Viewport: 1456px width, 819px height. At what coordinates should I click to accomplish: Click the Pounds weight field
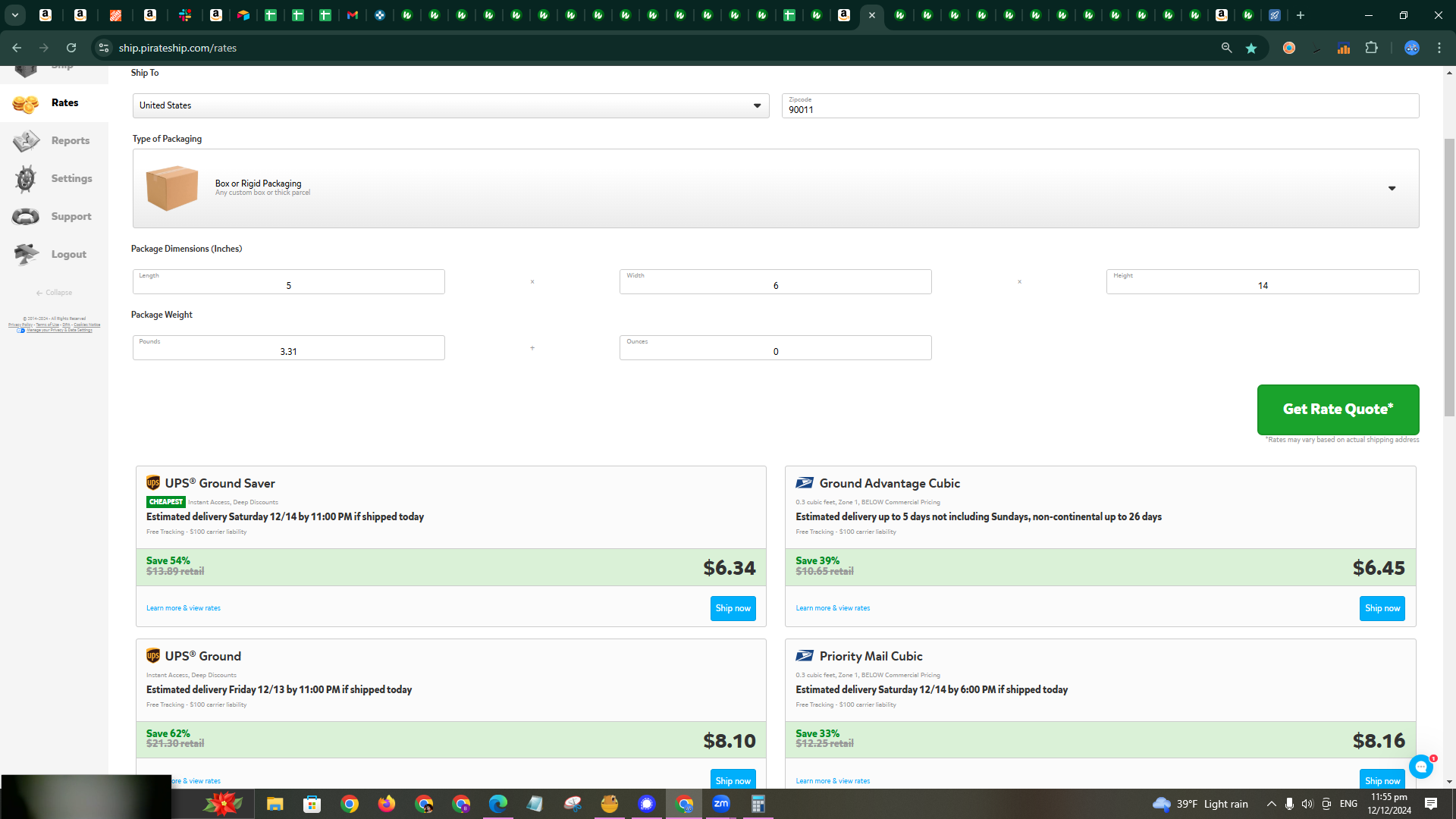288,348
